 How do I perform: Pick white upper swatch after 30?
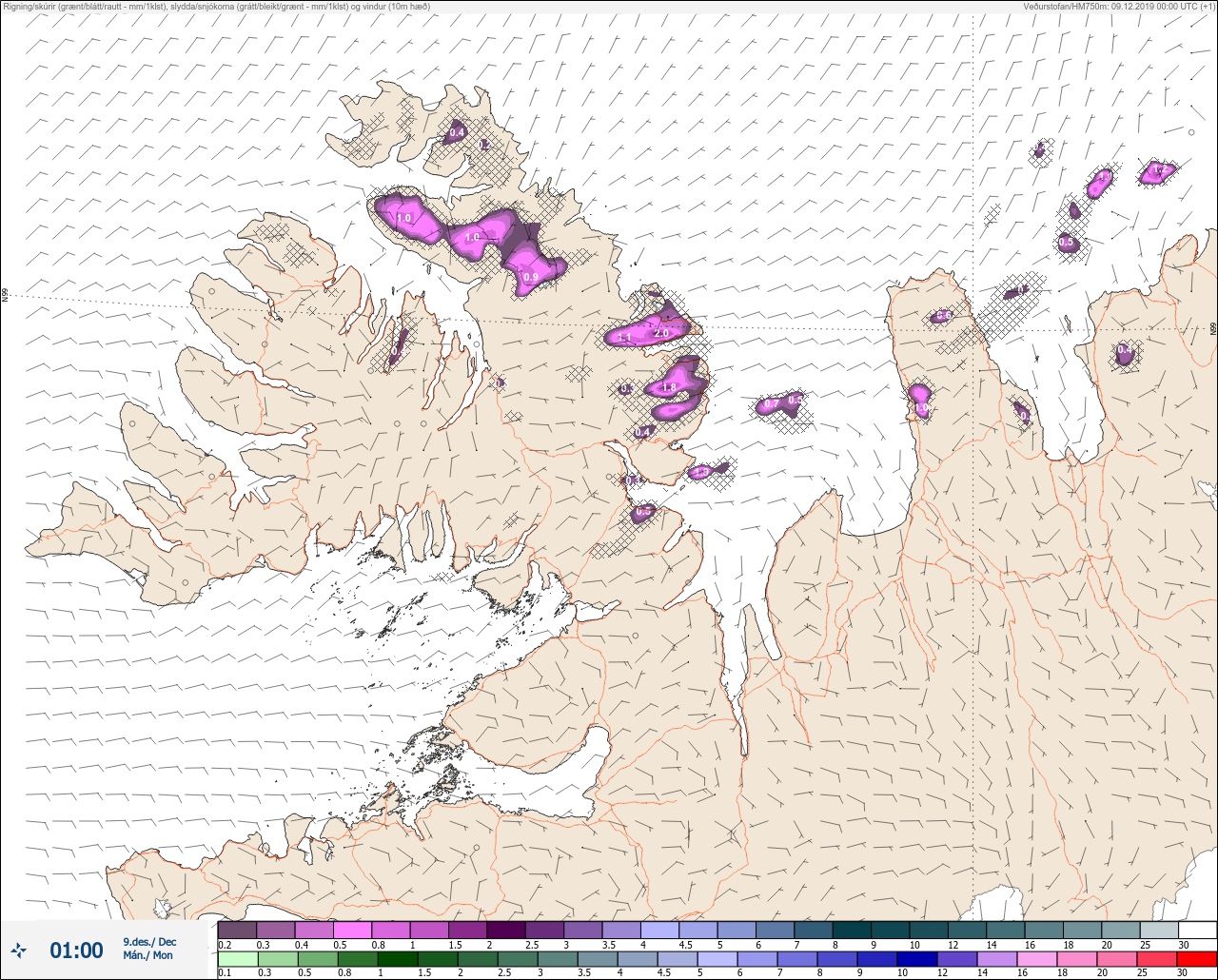[x=1197, y=930]
